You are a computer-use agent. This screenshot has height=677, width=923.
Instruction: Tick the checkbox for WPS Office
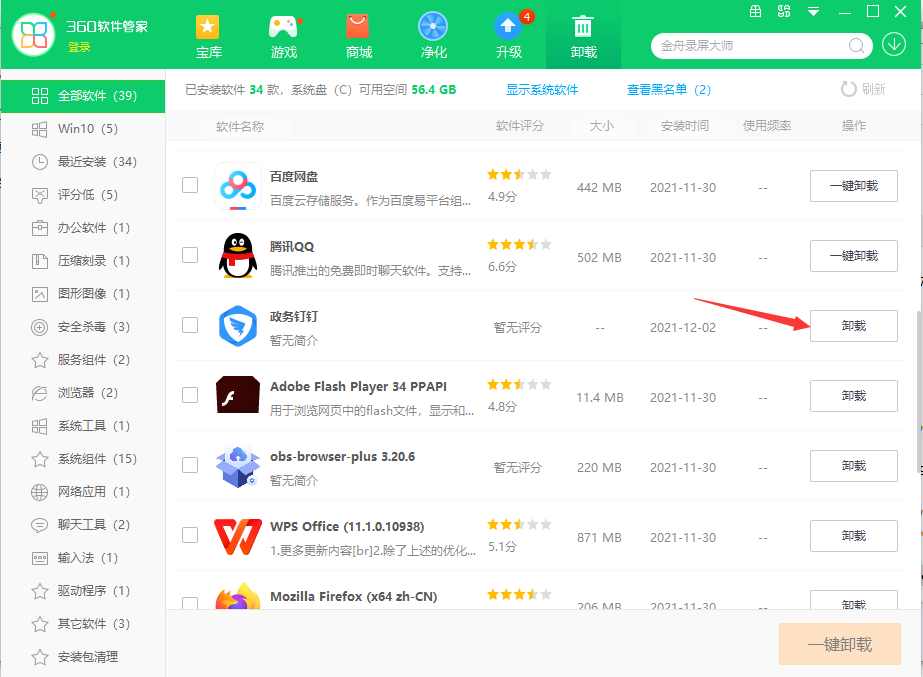190,535
